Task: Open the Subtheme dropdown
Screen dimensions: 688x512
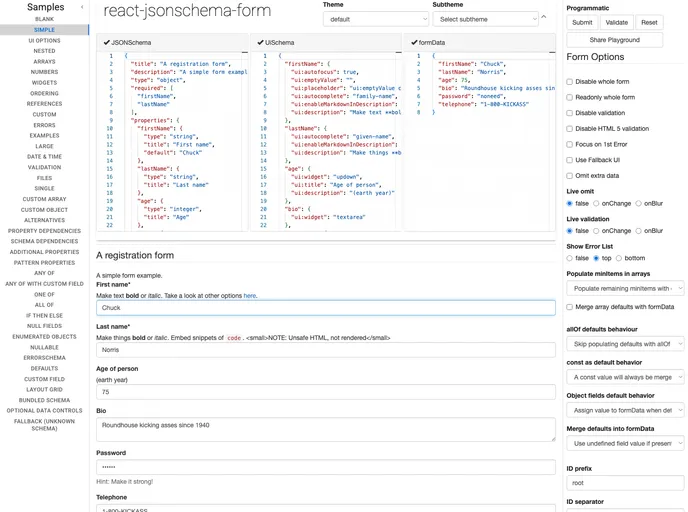Action: (485, 19)
